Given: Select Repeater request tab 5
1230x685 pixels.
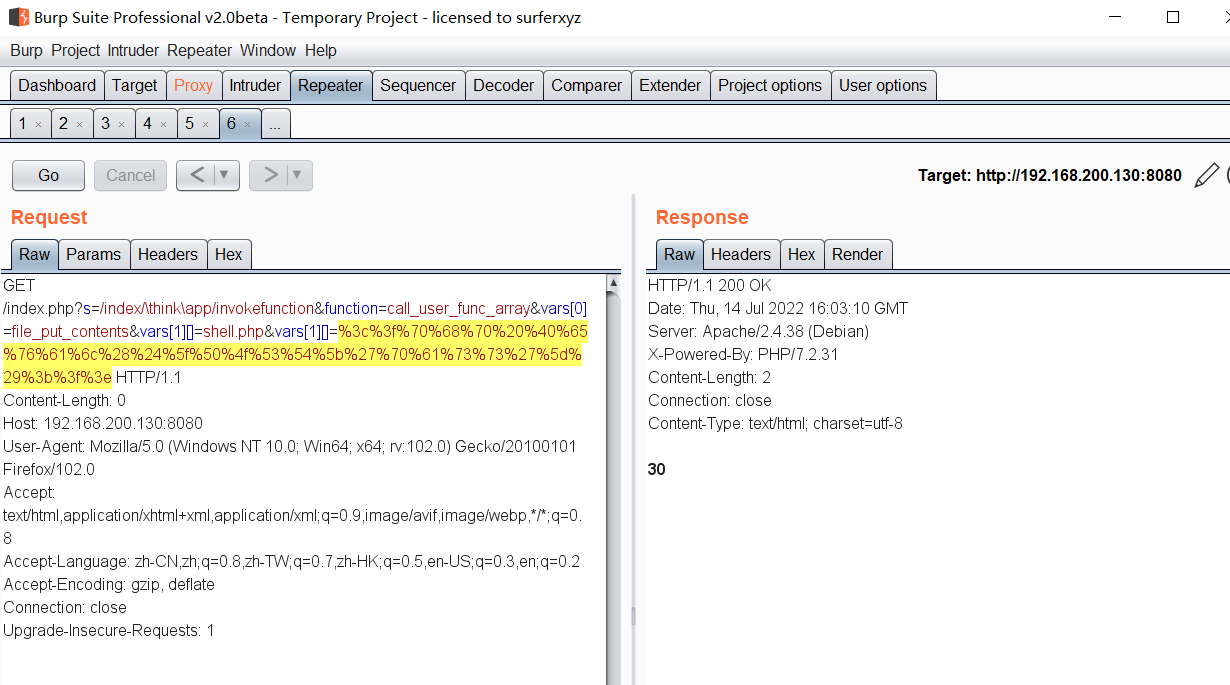Looking at the screenshot, I should pyautogui.click(x=190, y=124).
